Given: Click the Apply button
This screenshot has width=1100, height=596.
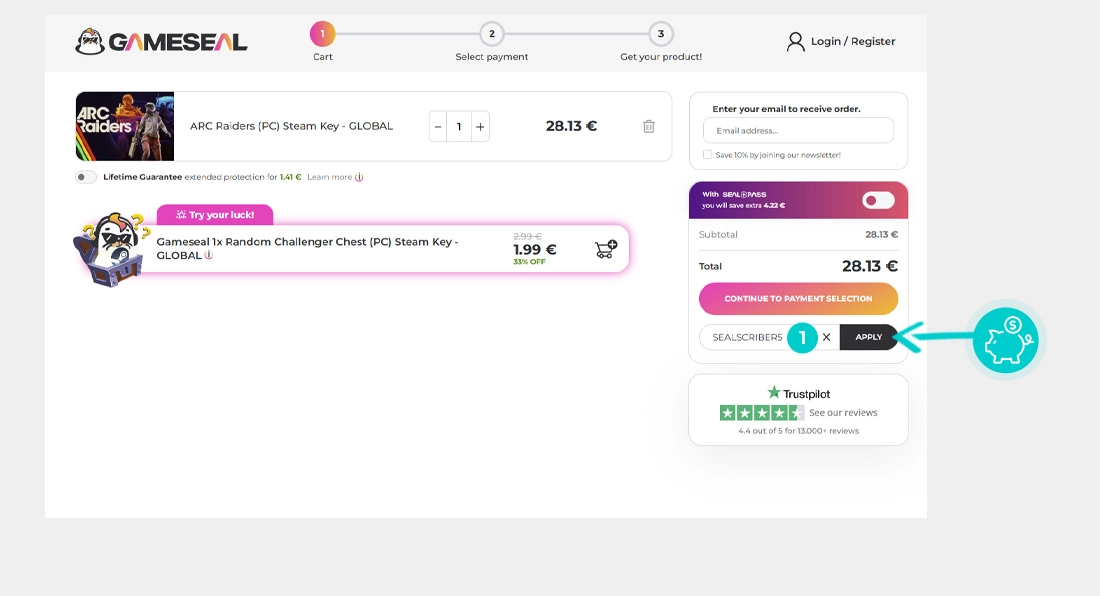Looking at the screenshot, I should click(868, 337).
